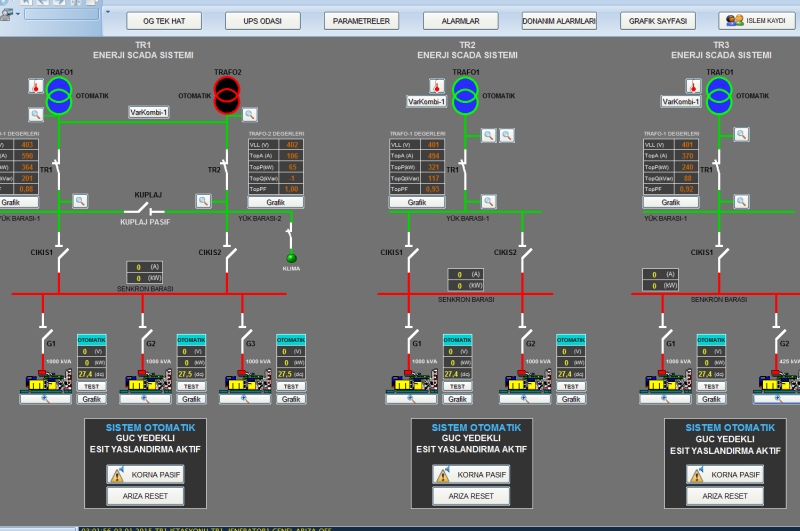
Task: Toggle the KUPLAJ coupling switch
Action: point(144,209)
